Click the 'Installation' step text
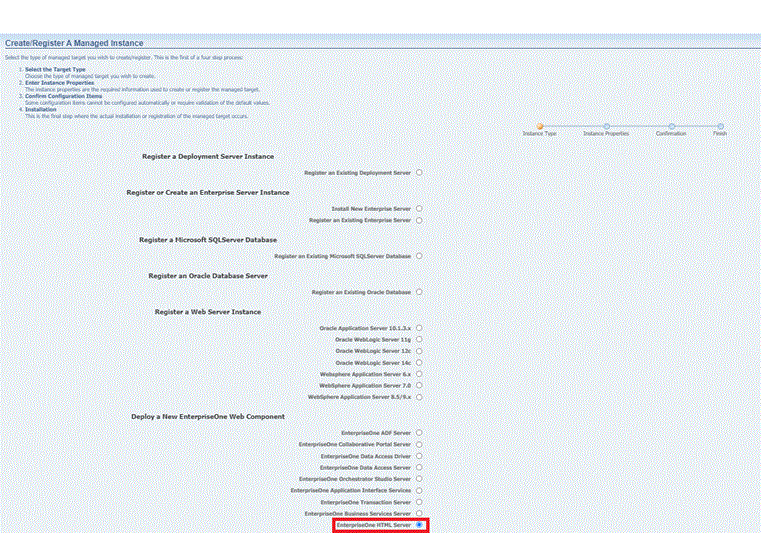Image resolution: width=761 pixels, height=533 pixels. pyautogui.click(x=41, y=109)
